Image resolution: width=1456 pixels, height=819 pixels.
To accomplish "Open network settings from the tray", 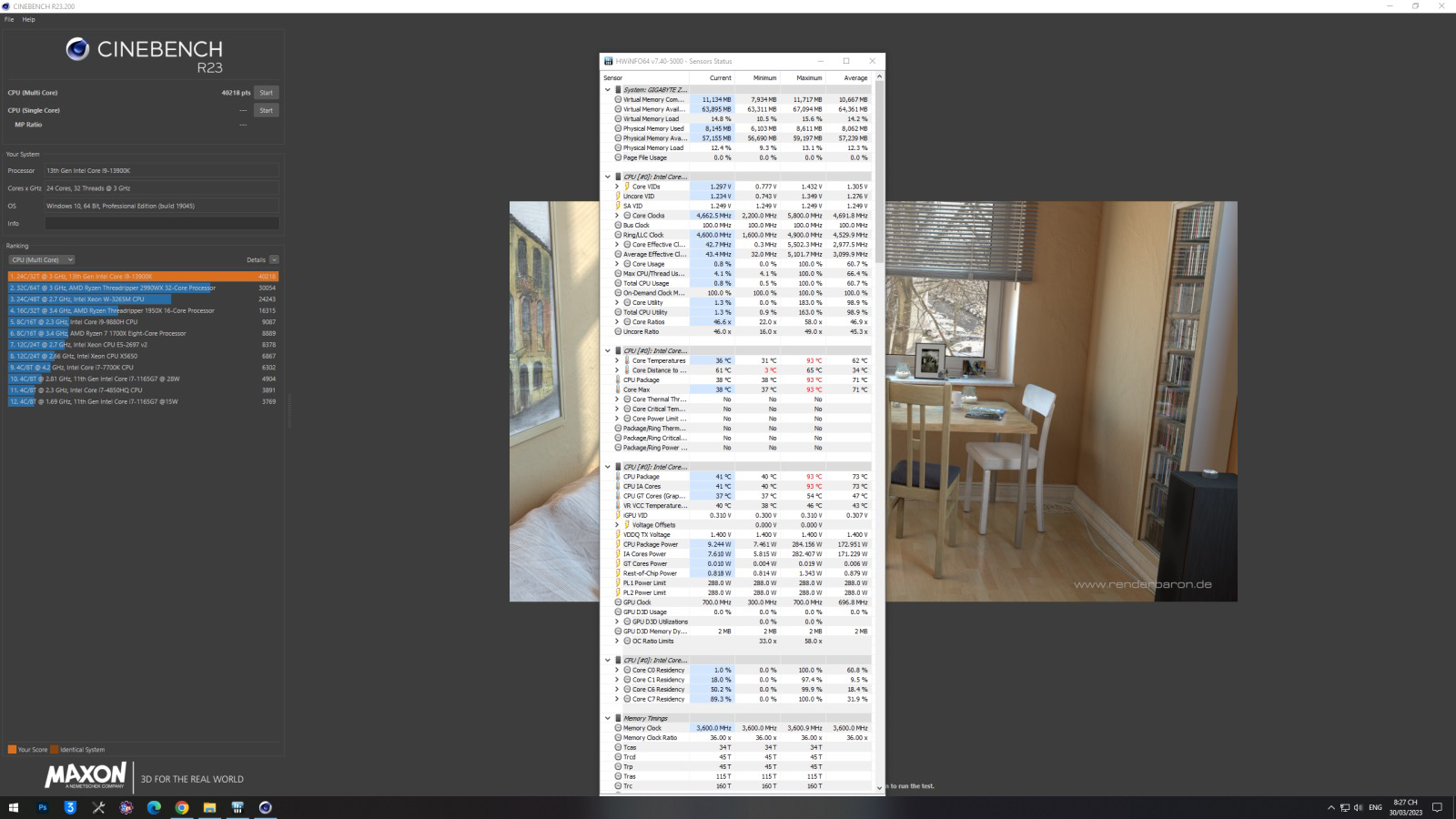I will pyautogui.click(x=1345, y=807).
